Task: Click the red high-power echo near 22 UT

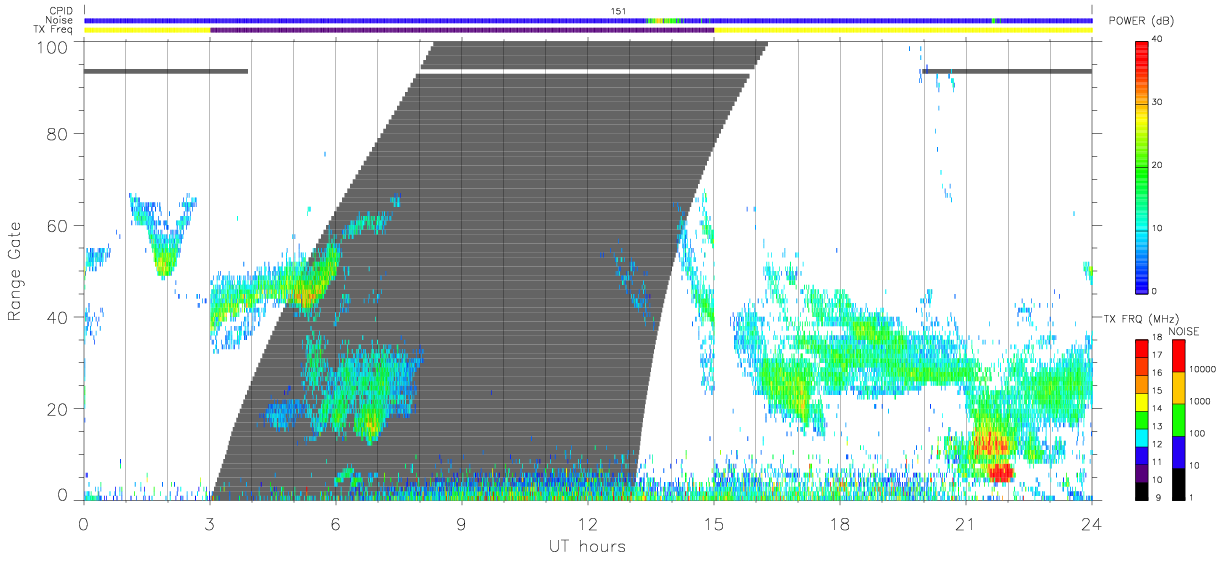Action: click(1000, 472)
